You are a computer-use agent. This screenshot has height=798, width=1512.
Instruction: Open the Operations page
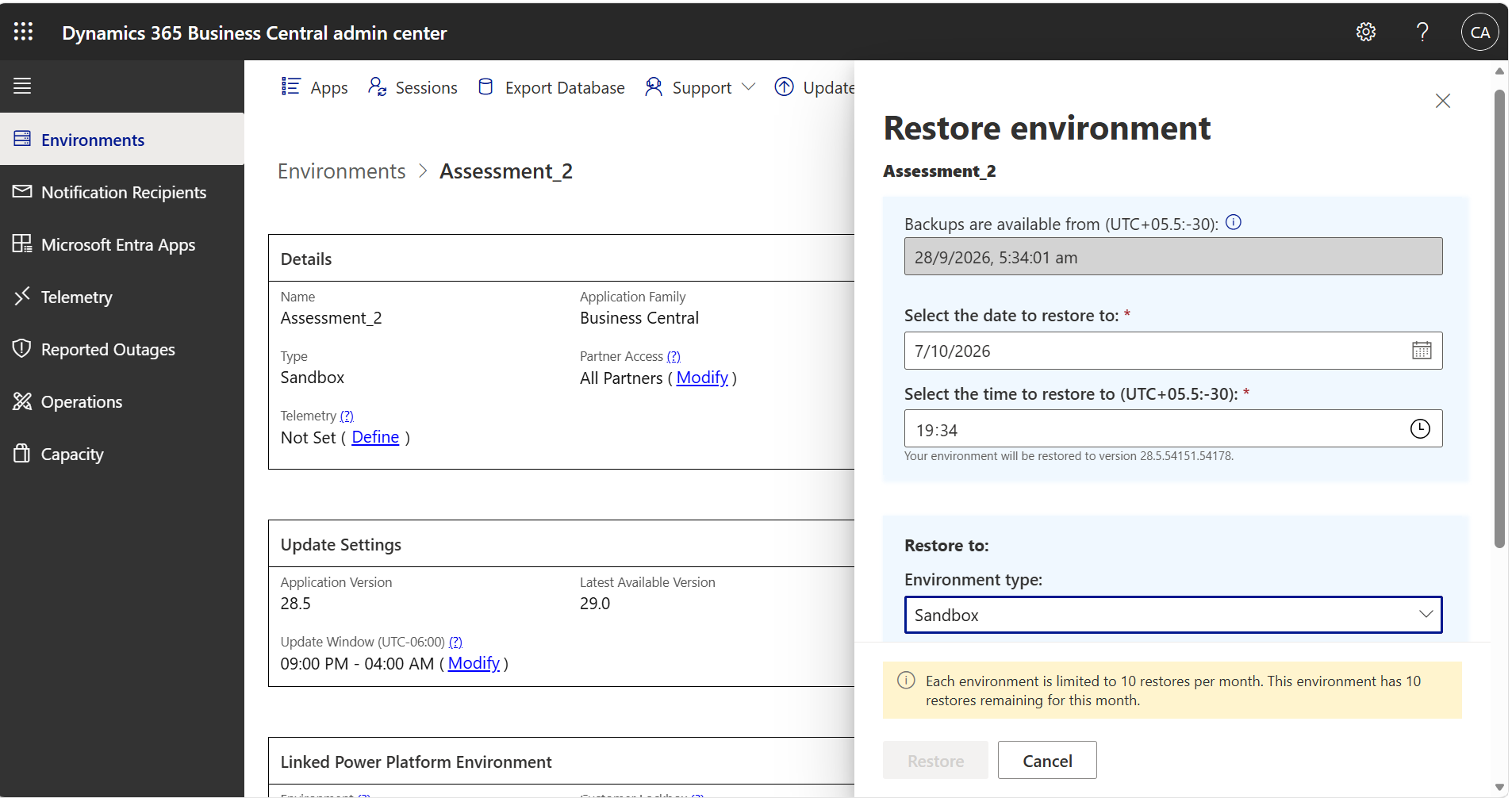(x=123, y=401)
